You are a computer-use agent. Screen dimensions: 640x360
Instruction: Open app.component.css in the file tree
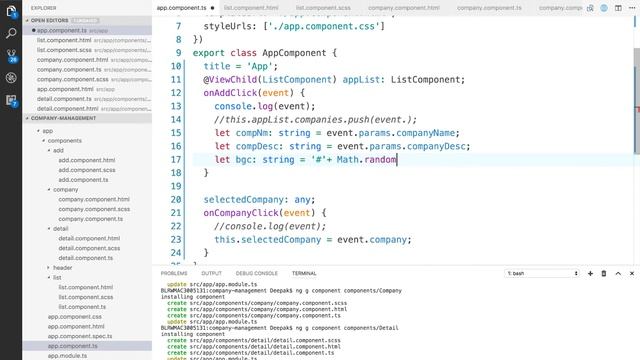tap(75, 317)
